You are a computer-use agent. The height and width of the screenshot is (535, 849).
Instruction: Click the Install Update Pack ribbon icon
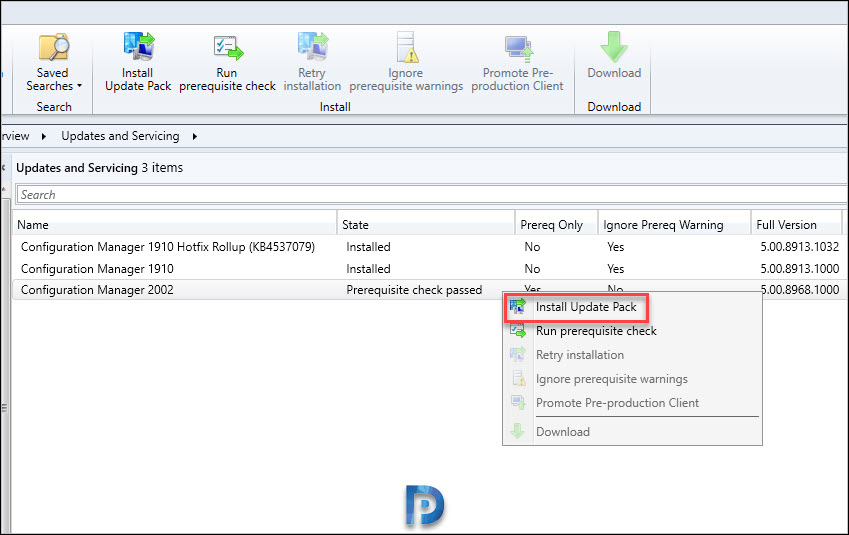[139, 45]
